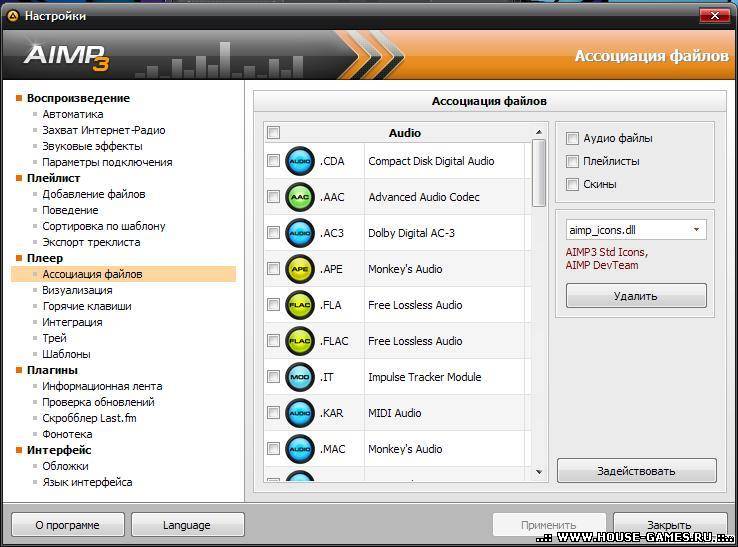Enable the .AAC file association checkbox

273,196
